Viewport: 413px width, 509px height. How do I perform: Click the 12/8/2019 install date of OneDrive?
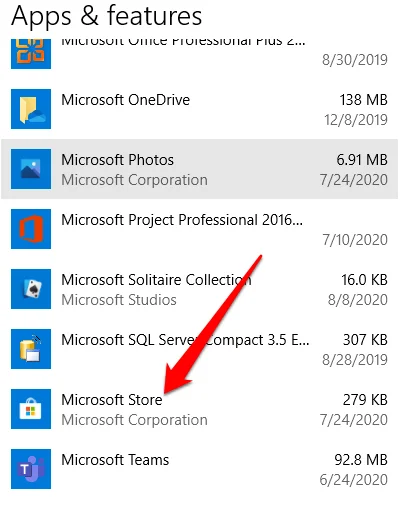point(356,120)
